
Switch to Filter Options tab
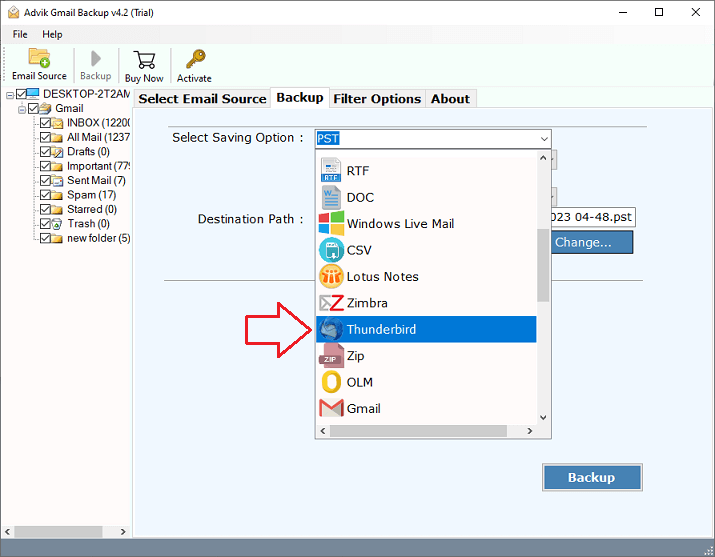pyautogui.click(x=377, y=98)
